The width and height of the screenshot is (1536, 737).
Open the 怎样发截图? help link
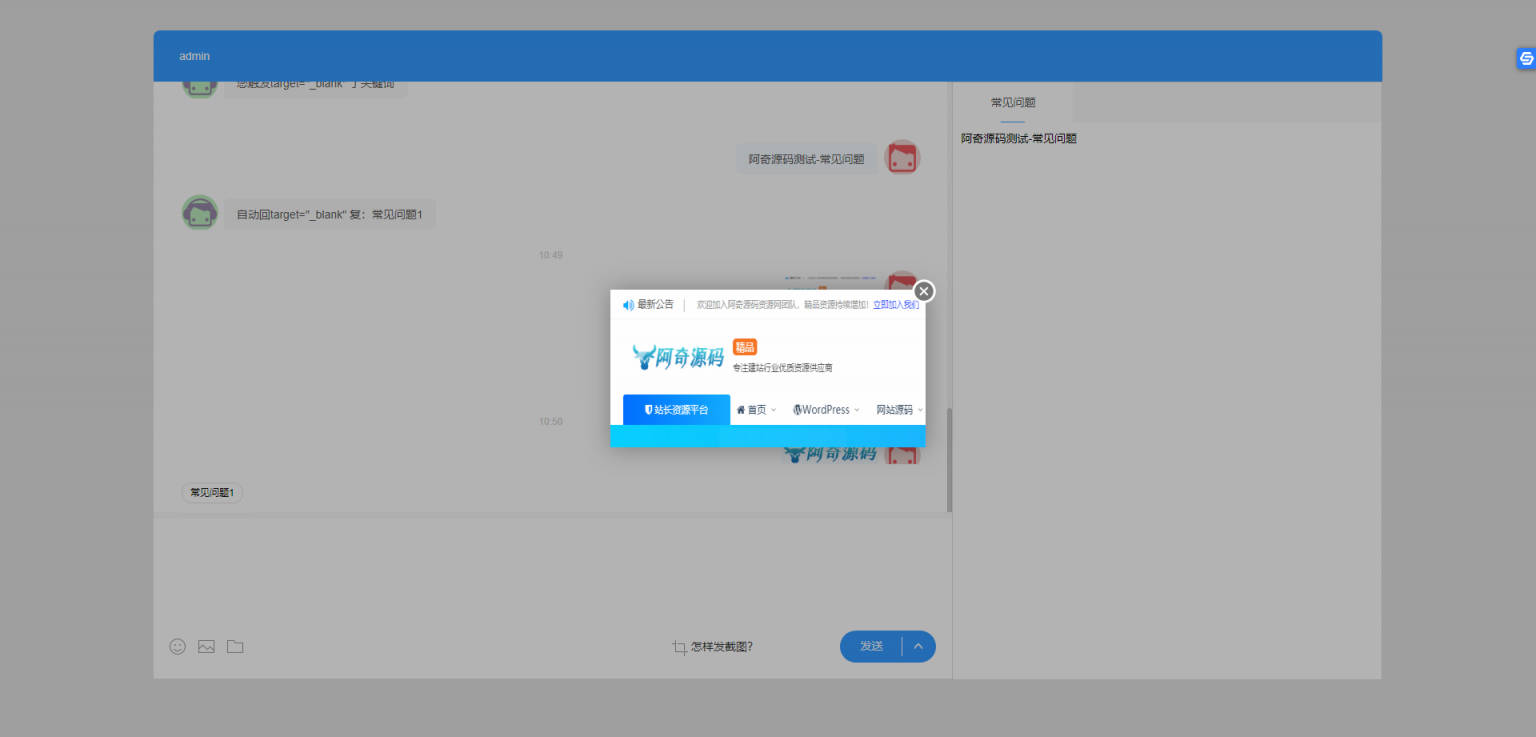coord(722,647)
